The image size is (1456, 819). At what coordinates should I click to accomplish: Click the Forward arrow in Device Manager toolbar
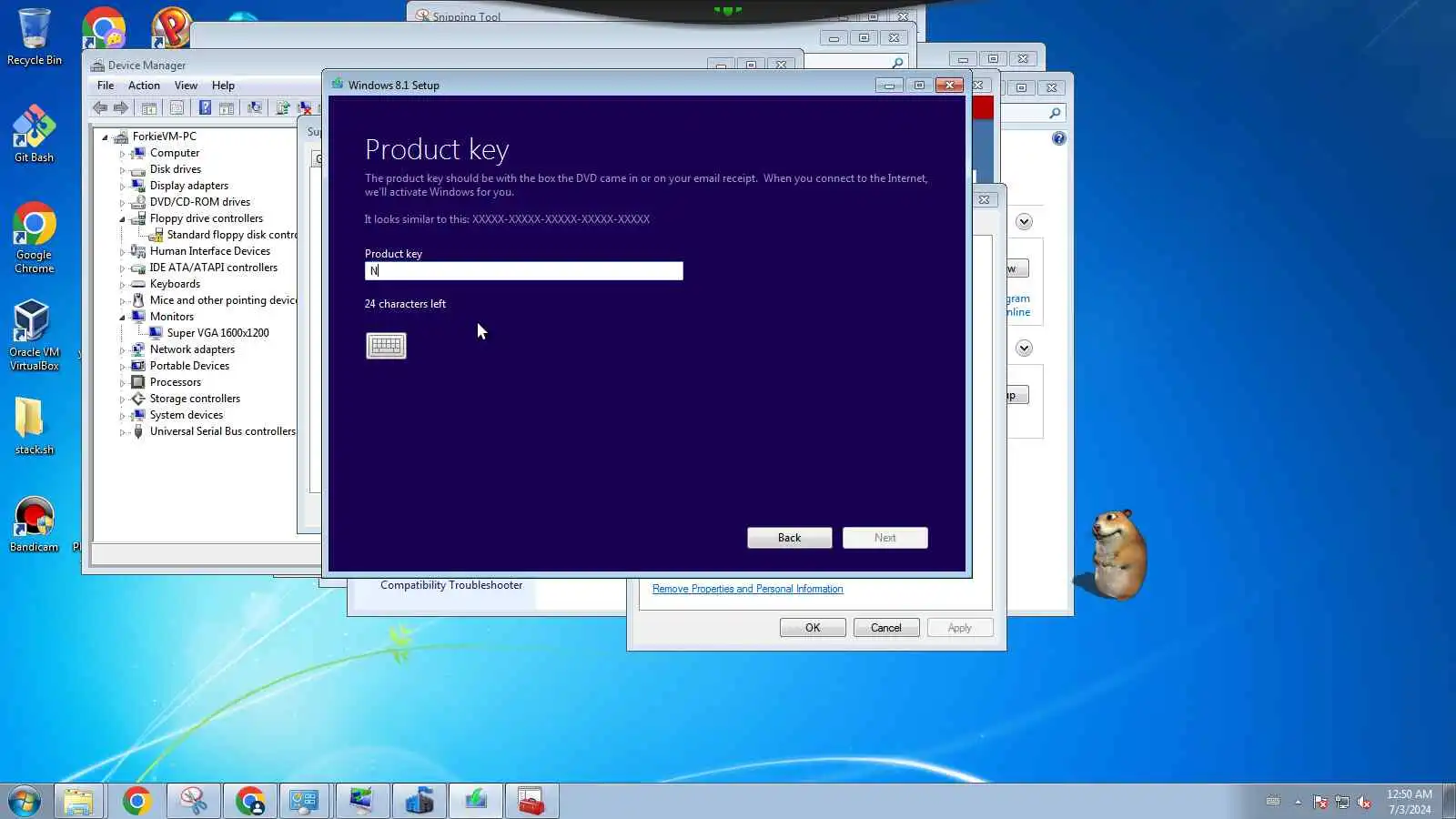click(x=121, y=108)
